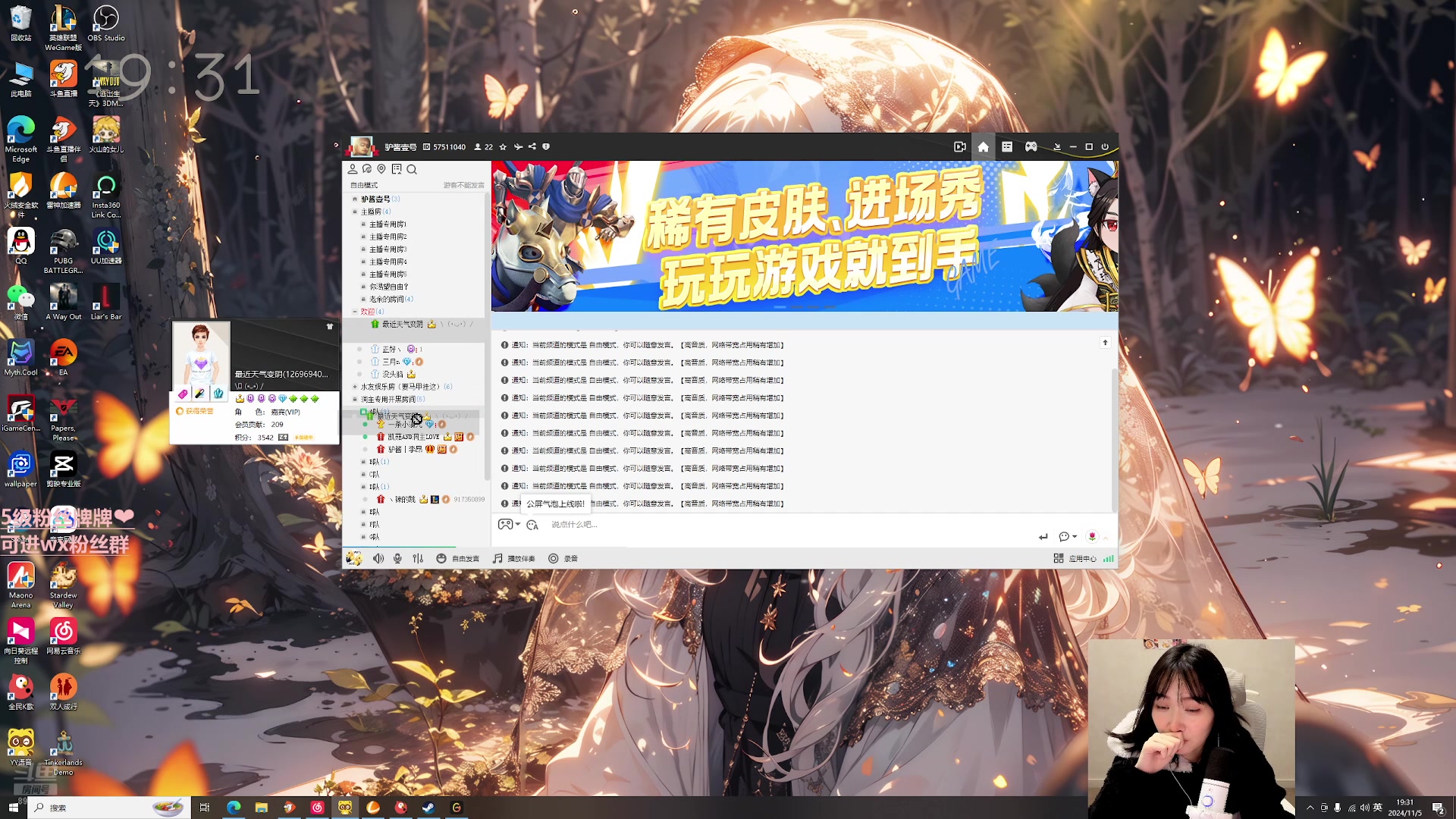Select the B队(1) sub-channel
The height and width of the screenshot is (819, 1456).
pyautogui.click(x=379, y=462)
